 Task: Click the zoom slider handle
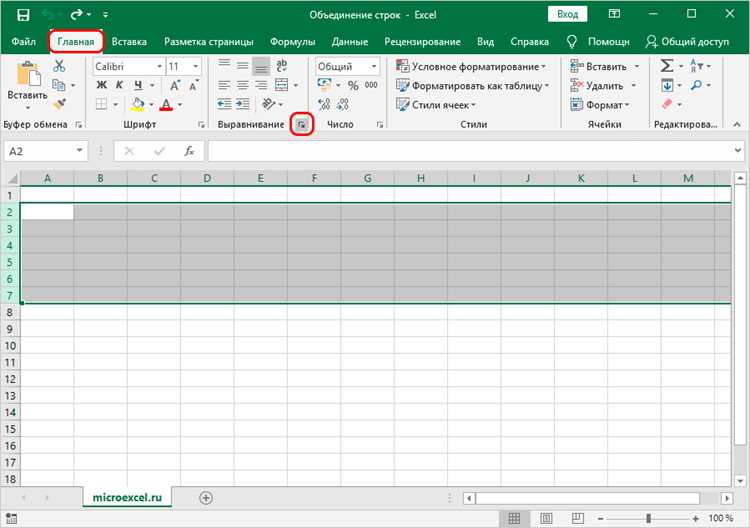pyautogui.click(x=649, y=518)
